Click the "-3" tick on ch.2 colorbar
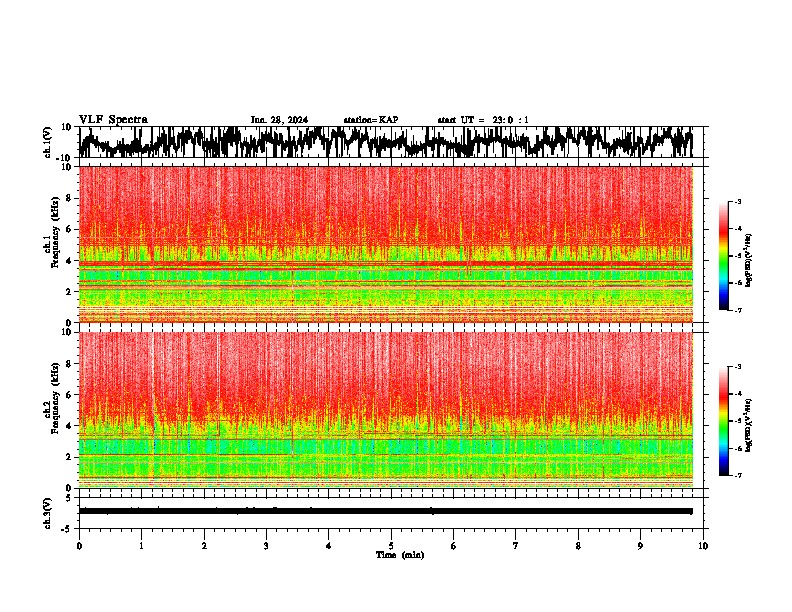Viewport: 792px width, 612px height. tap(738, 367)
